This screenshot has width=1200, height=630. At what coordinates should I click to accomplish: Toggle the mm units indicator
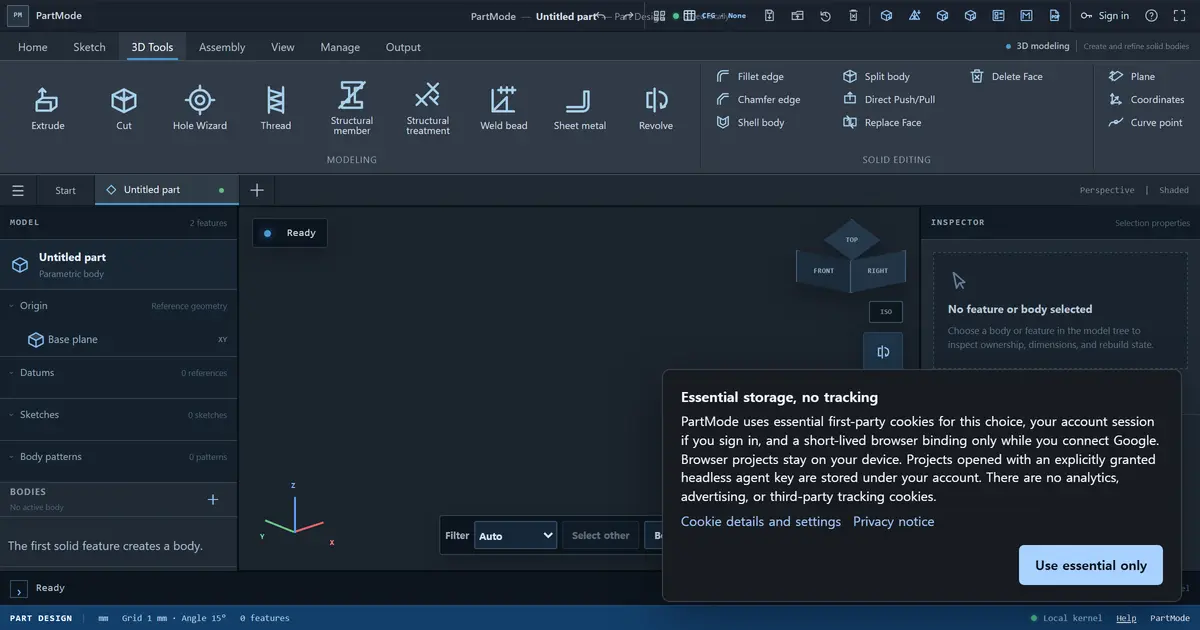(x=103, y=618)
